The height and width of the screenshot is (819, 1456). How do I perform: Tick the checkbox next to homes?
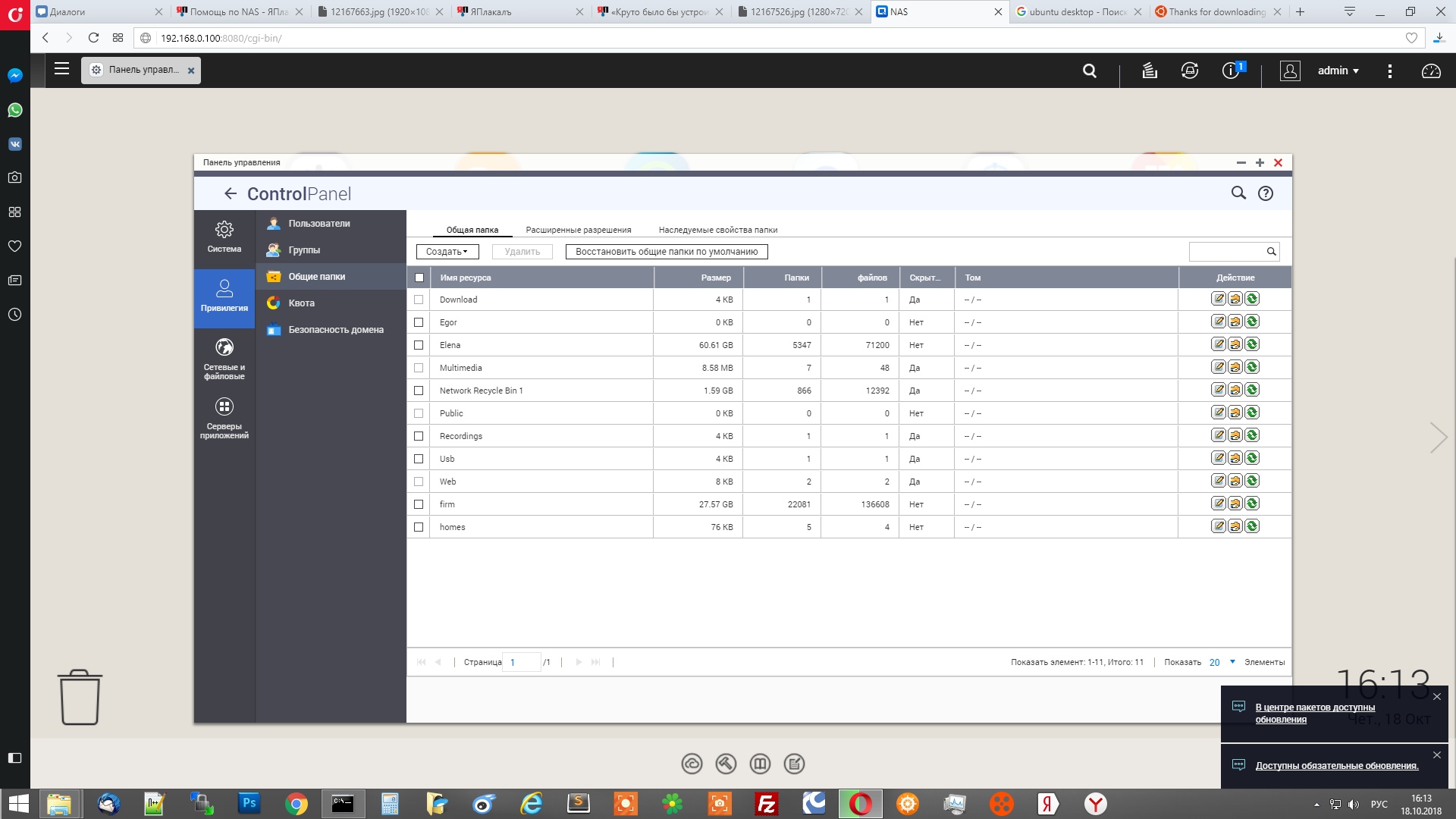(x=419, y=527)
